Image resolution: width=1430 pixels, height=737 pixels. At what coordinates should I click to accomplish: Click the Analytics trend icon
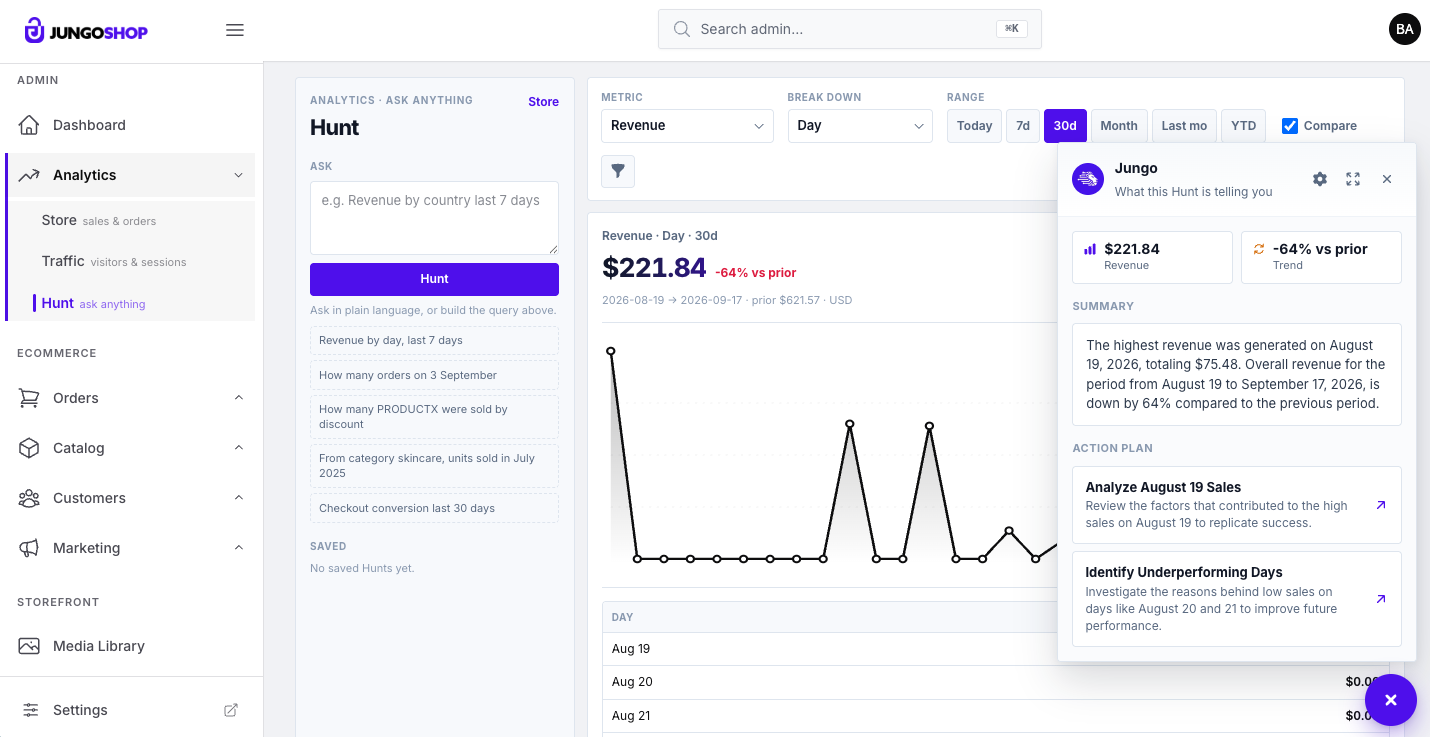[x=29, y=175]
